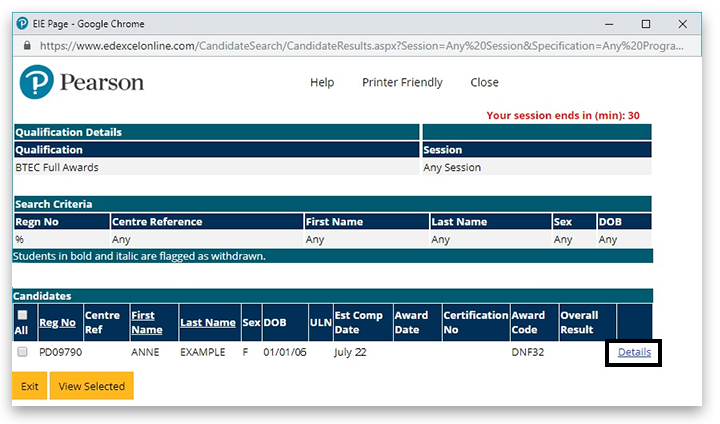The width and height of the screenshot is (720, 424).
Task: Select checkbox for candidate PD09790
Action: tap(22, 352)
